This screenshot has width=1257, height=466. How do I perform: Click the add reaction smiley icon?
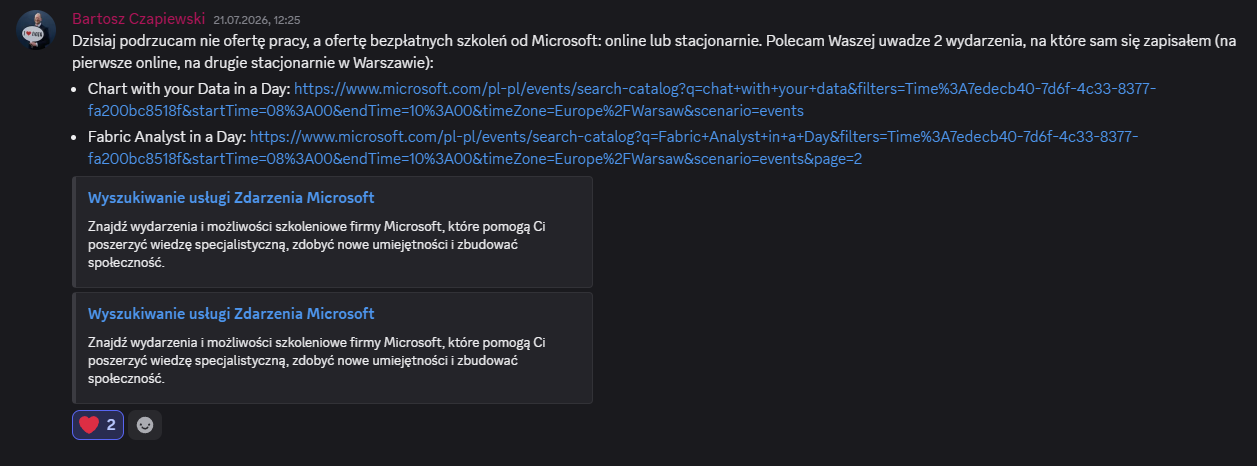pyautogui.click(x=145, y=425)
